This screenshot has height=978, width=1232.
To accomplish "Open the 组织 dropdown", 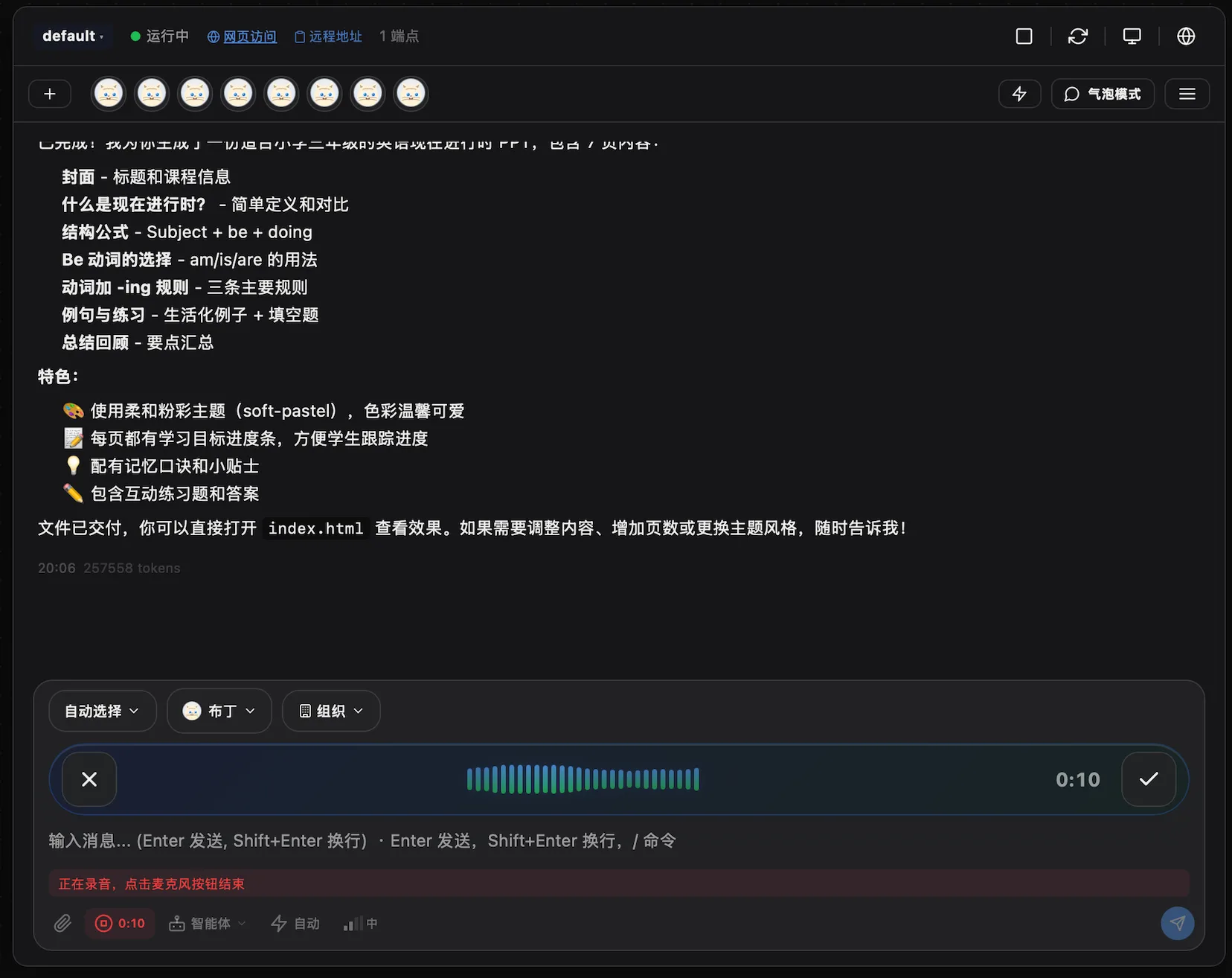I will click(x=331, y=711).
